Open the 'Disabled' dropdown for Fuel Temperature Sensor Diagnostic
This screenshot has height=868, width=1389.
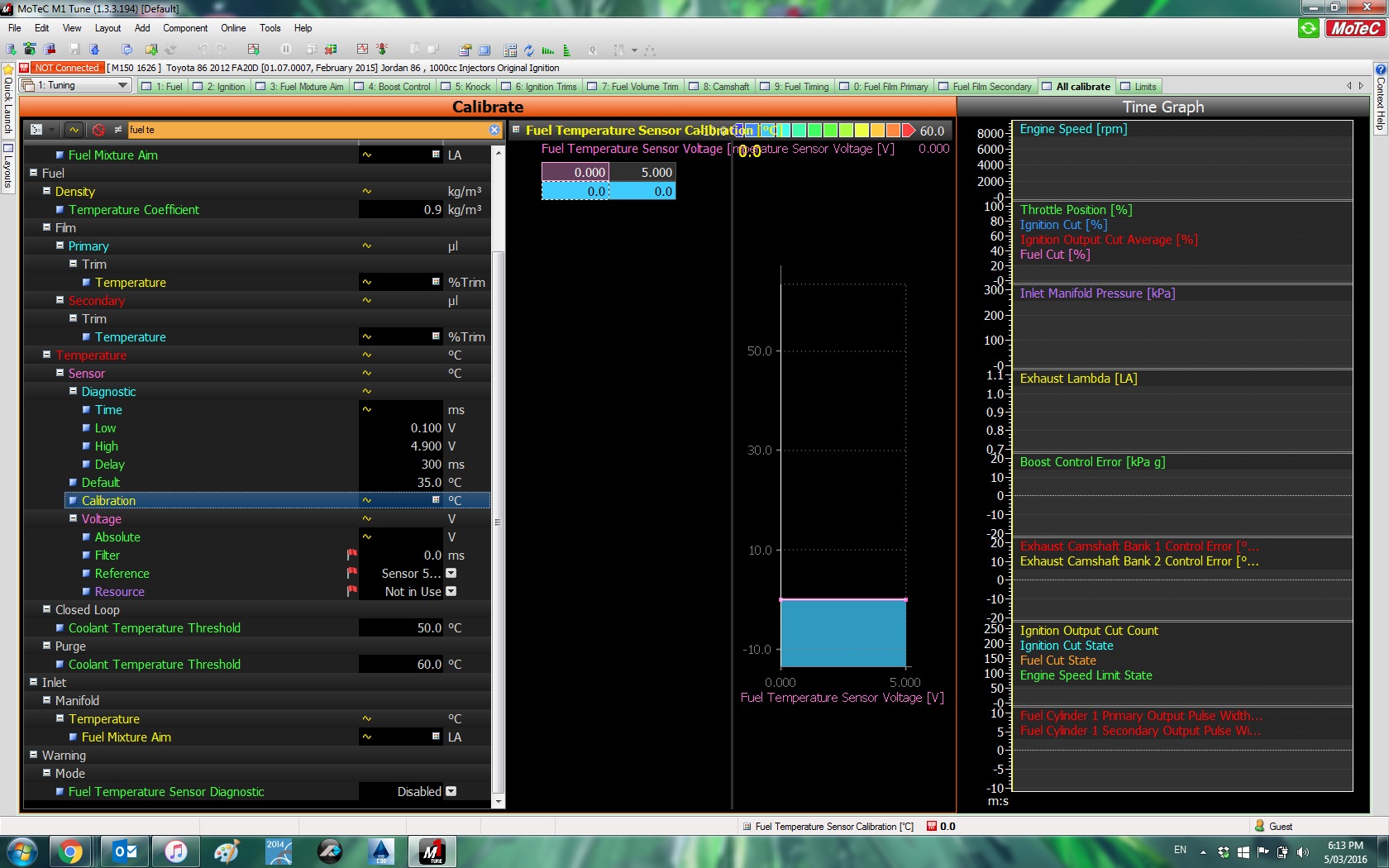pyautogui.click(x=451, y=792)
